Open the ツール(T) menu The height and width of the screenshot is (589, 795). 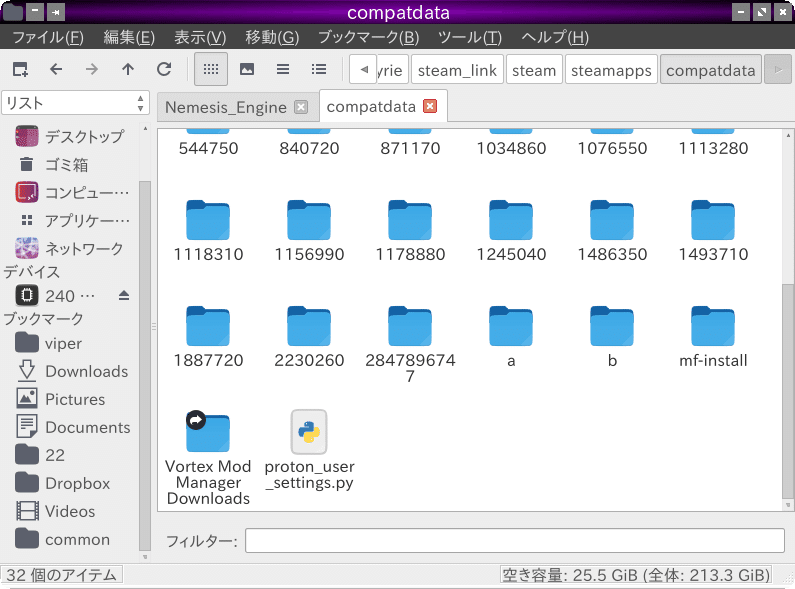pos(469,37)
